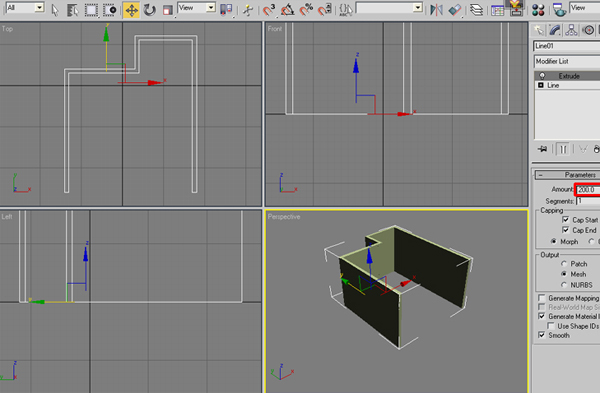
Task: Select the Patch output radio button
Action: [564, 264]
